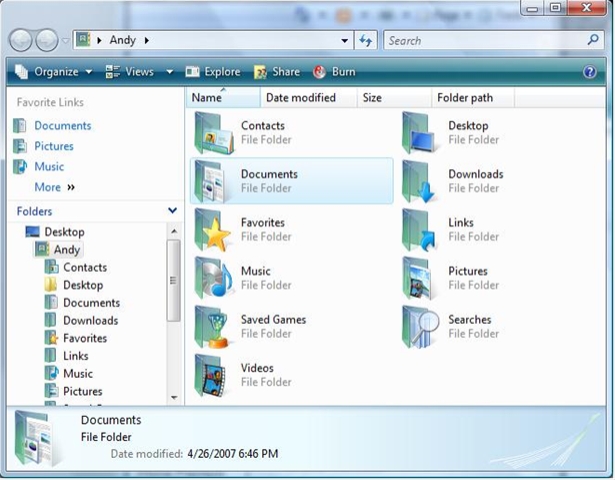Viewport: 615px width, 480px height.
Task: Sort by the Name column header
Action: (x=222, y=97)
